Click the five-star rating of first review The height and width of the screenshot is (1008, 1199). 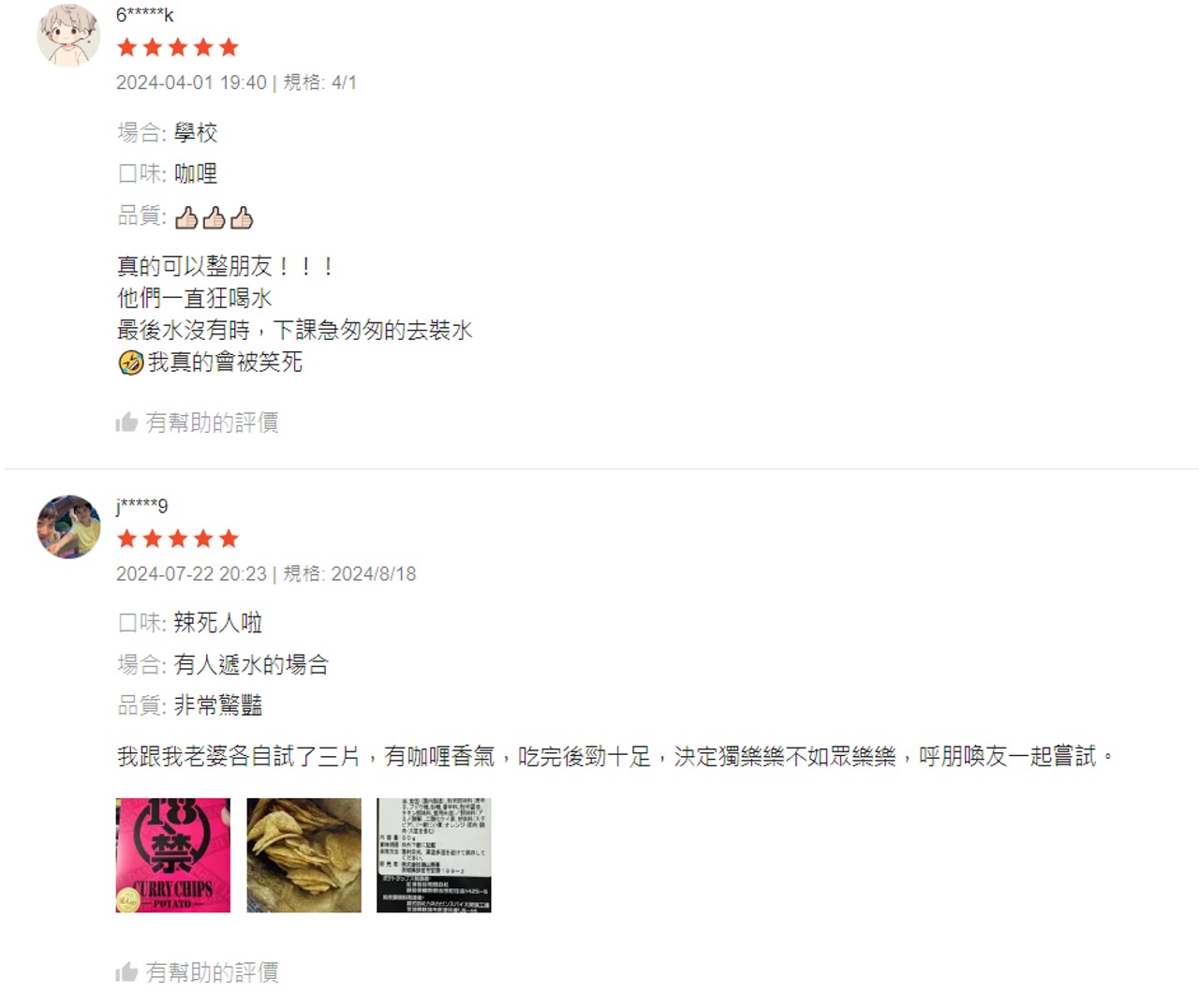pyautogui.click(x=178, y=47)
